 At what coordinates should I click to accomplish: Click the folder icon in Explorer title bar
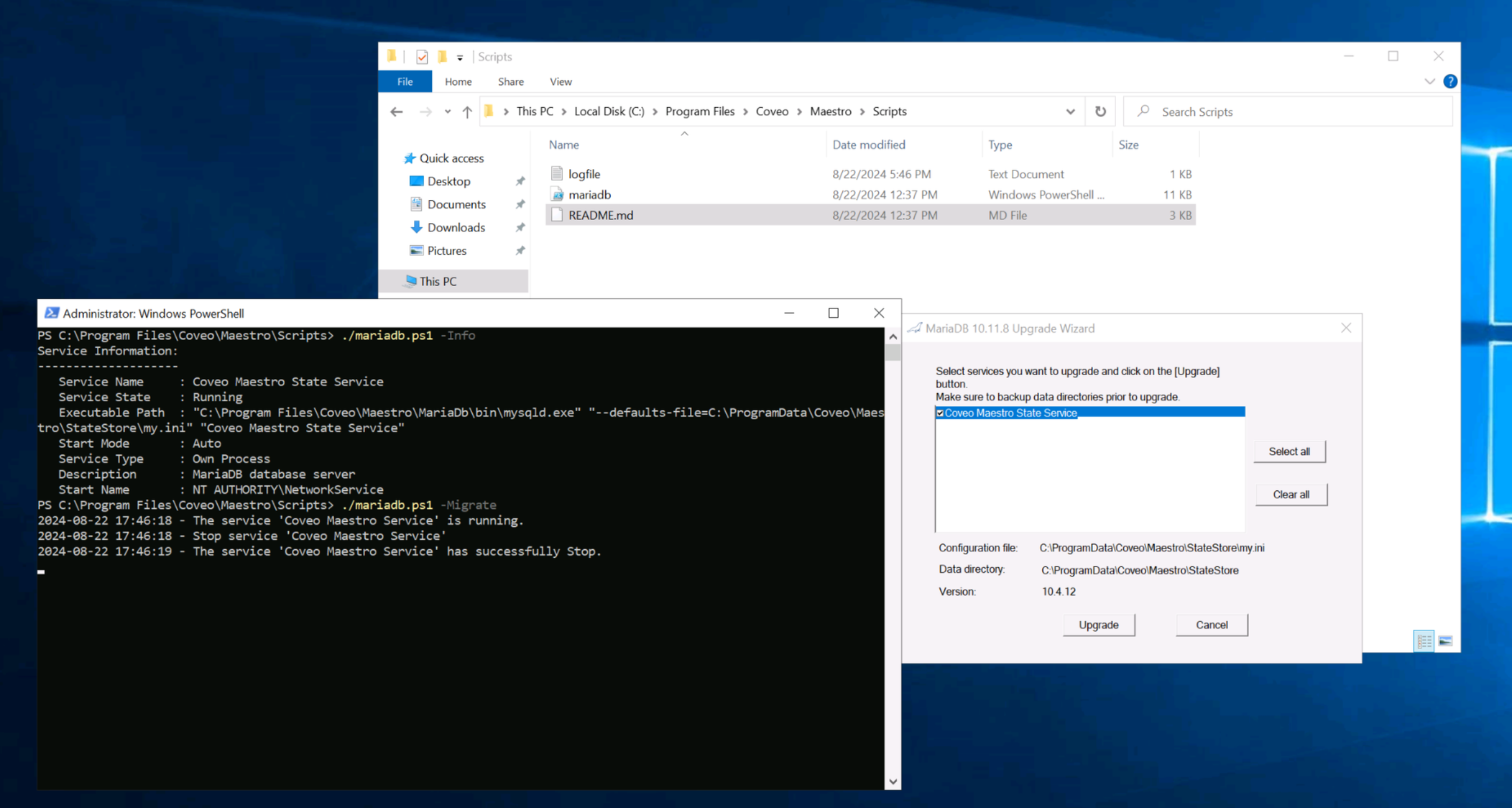[392, 56]
